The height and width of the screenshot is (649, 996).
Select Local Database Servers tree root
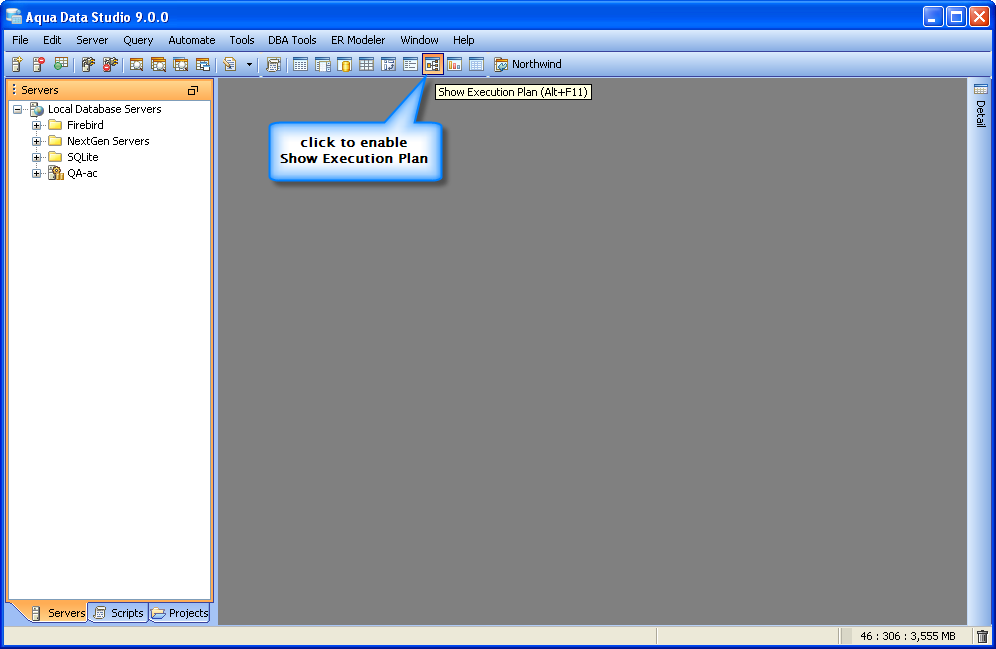[x=105, y=109]
